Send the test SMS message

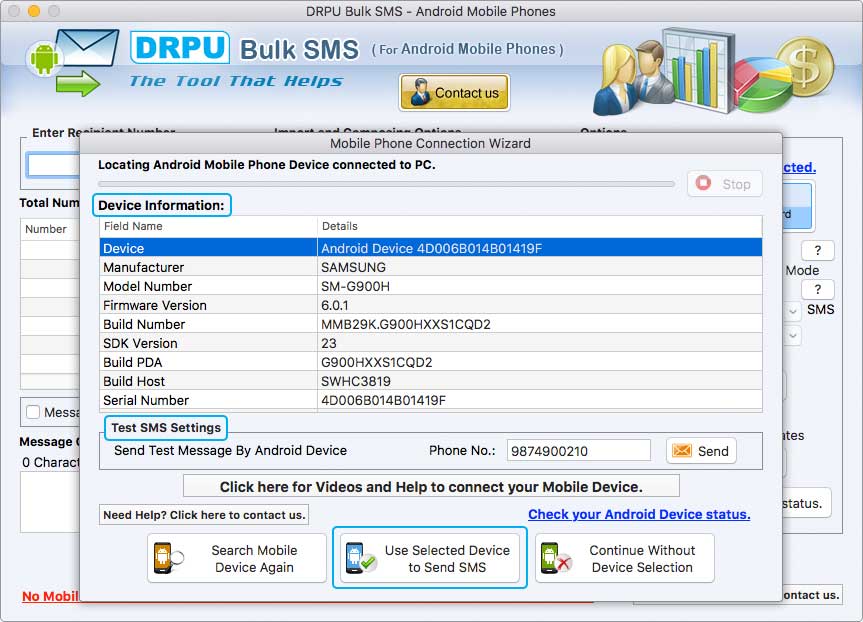point(701,451)
